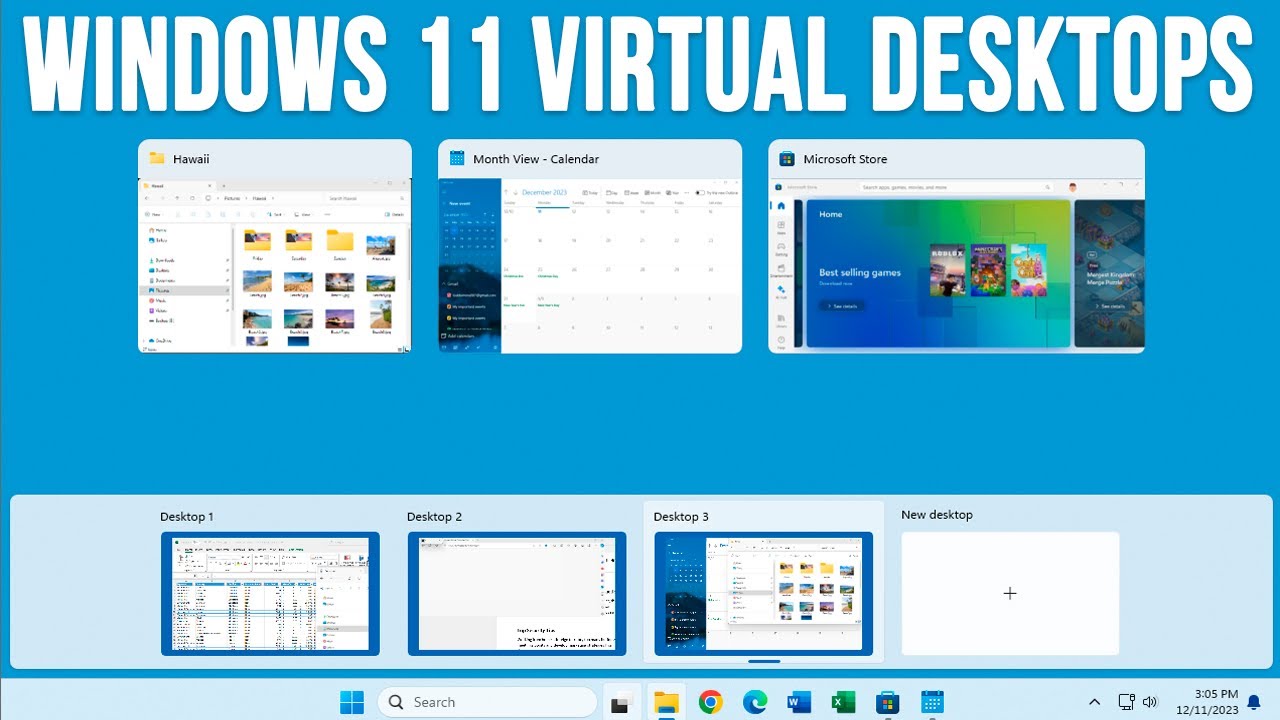The width and height of the screenshot is (1280, 720).
Task: Click the Microsoft Store icon in title
Action: pyautogui.click(x=787, y=158)
